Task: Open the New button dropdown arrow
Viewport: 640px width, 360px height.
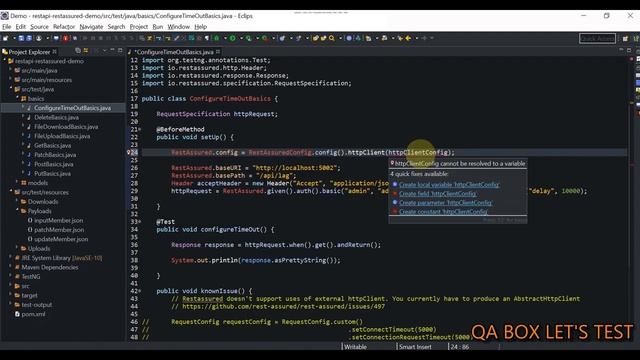Action: click(x=14, y=38)
